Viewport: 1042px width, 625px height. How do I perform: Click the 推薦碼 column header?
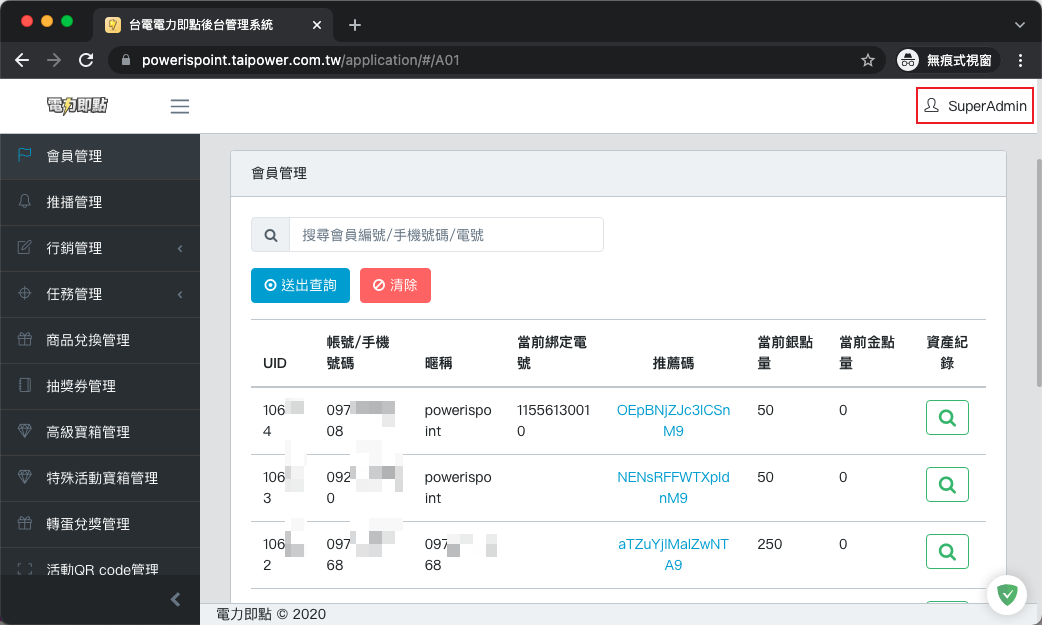coord(673,363)
